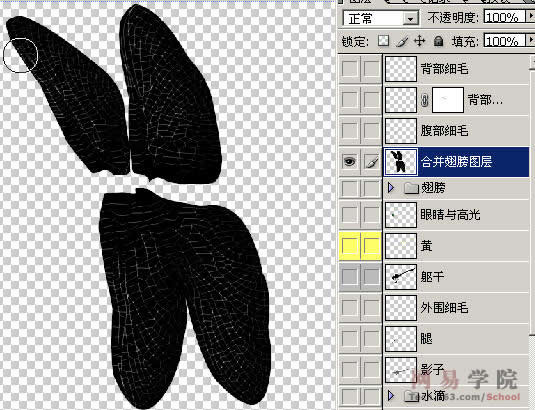Screen dimensions: 535x410
Task: Select the 眼睛与高光 layer
Action: click(x=456, y=215)
